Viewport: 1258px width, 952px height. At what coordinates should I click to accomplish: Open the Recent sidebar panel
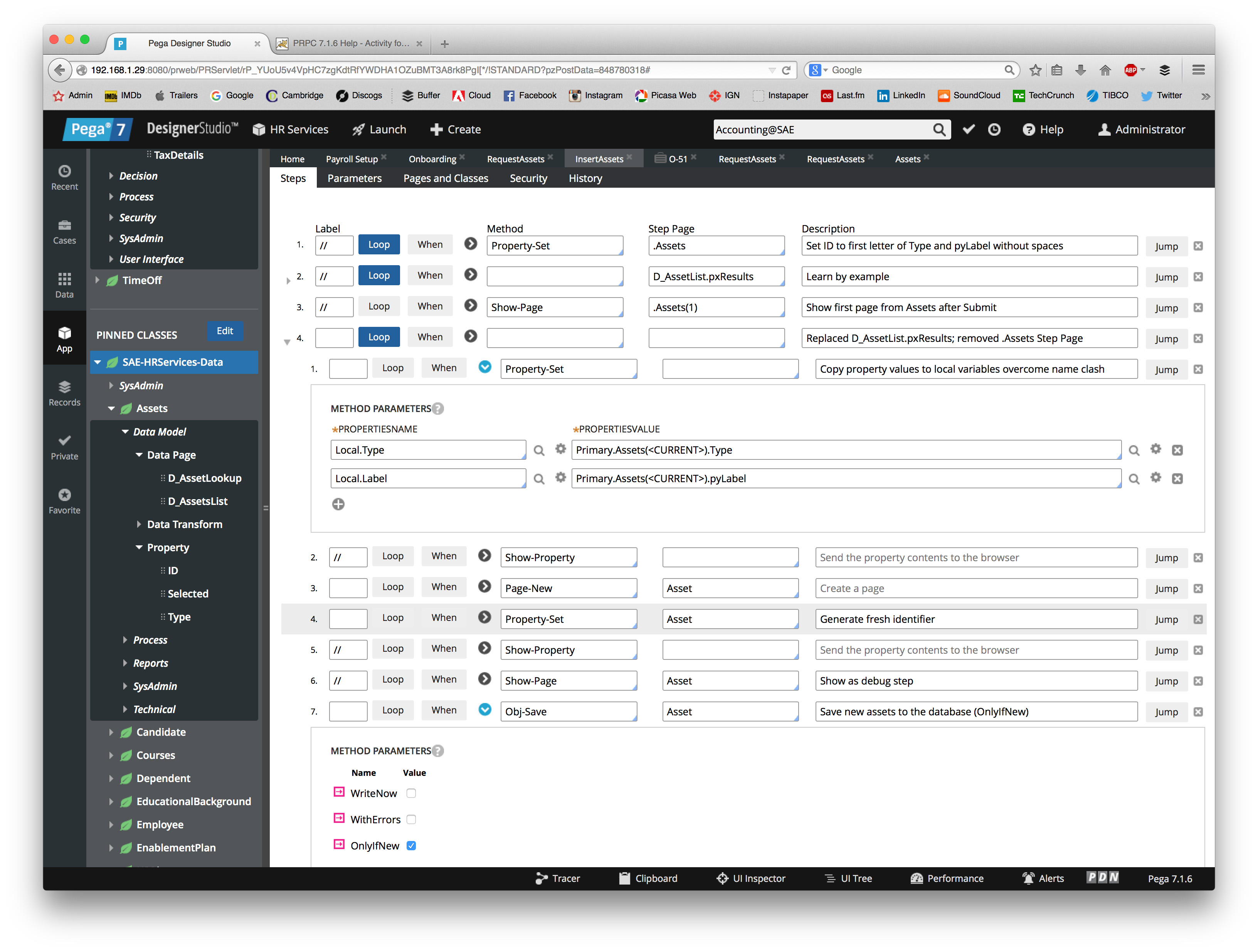64,177
